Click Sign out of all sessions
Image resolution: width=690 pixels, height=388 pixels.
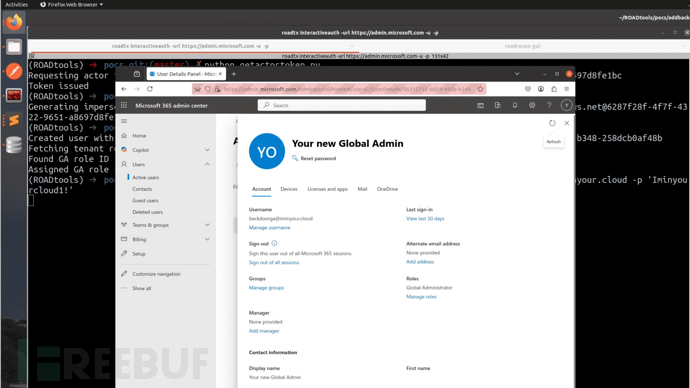(x=274, y=263)
